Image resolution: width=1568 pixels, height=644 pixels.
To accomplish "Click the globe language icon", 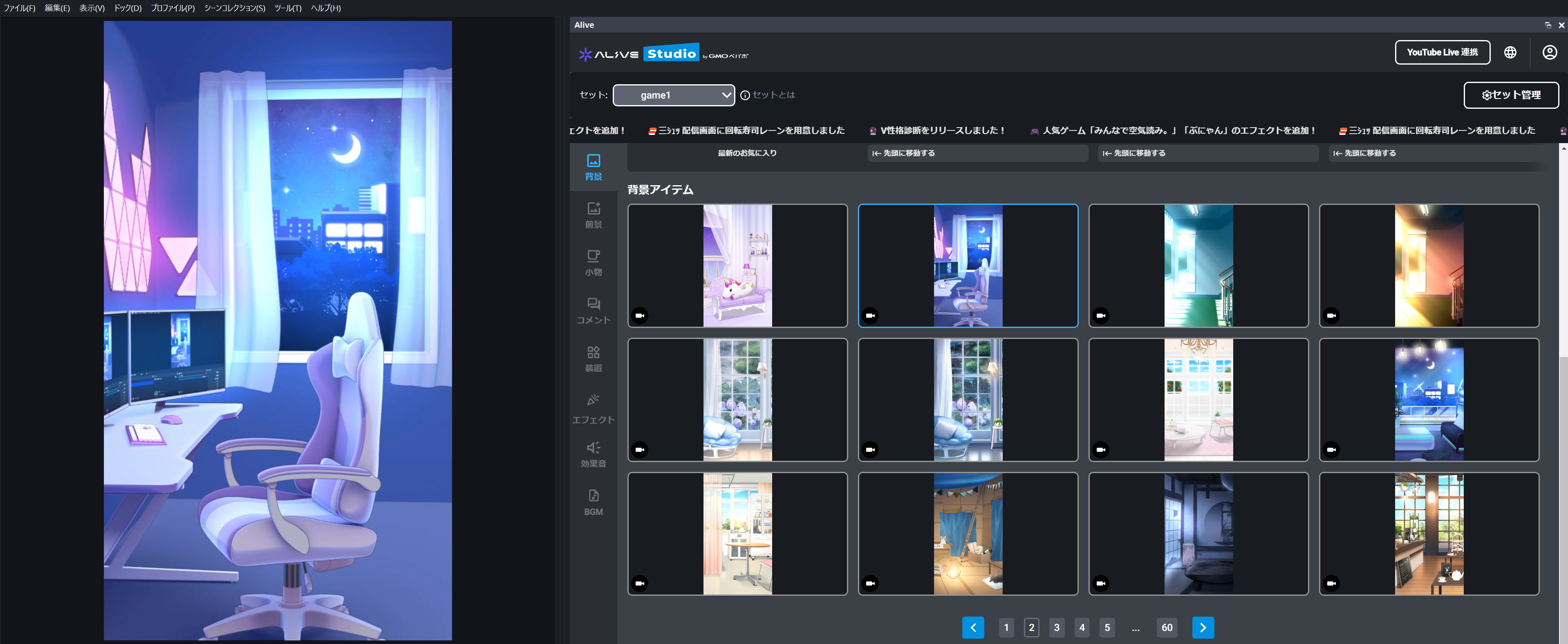I will pos(1510,52).
